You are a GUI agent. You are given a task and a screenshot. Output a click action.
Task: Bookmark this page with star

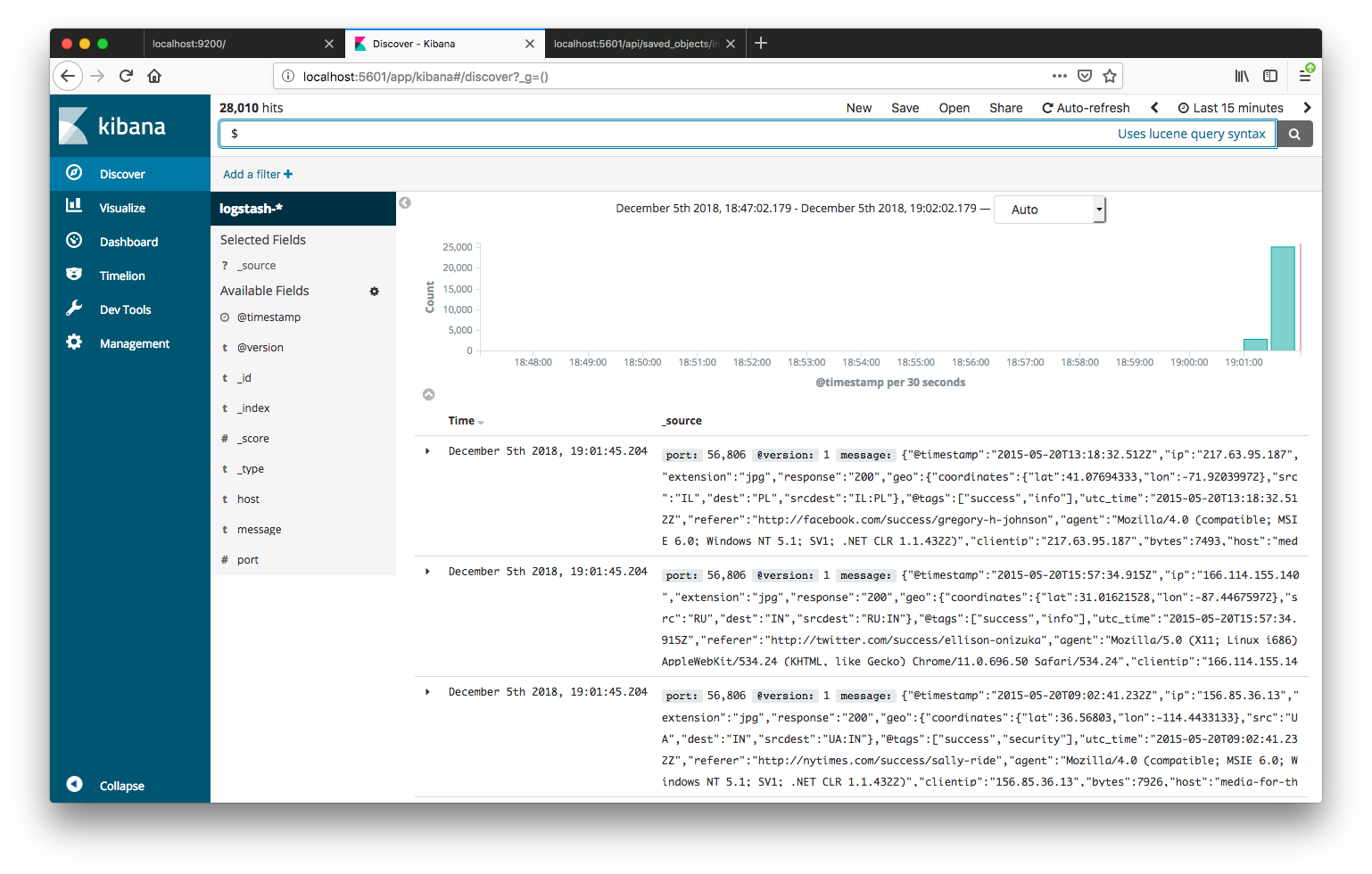pos(1110,76)
